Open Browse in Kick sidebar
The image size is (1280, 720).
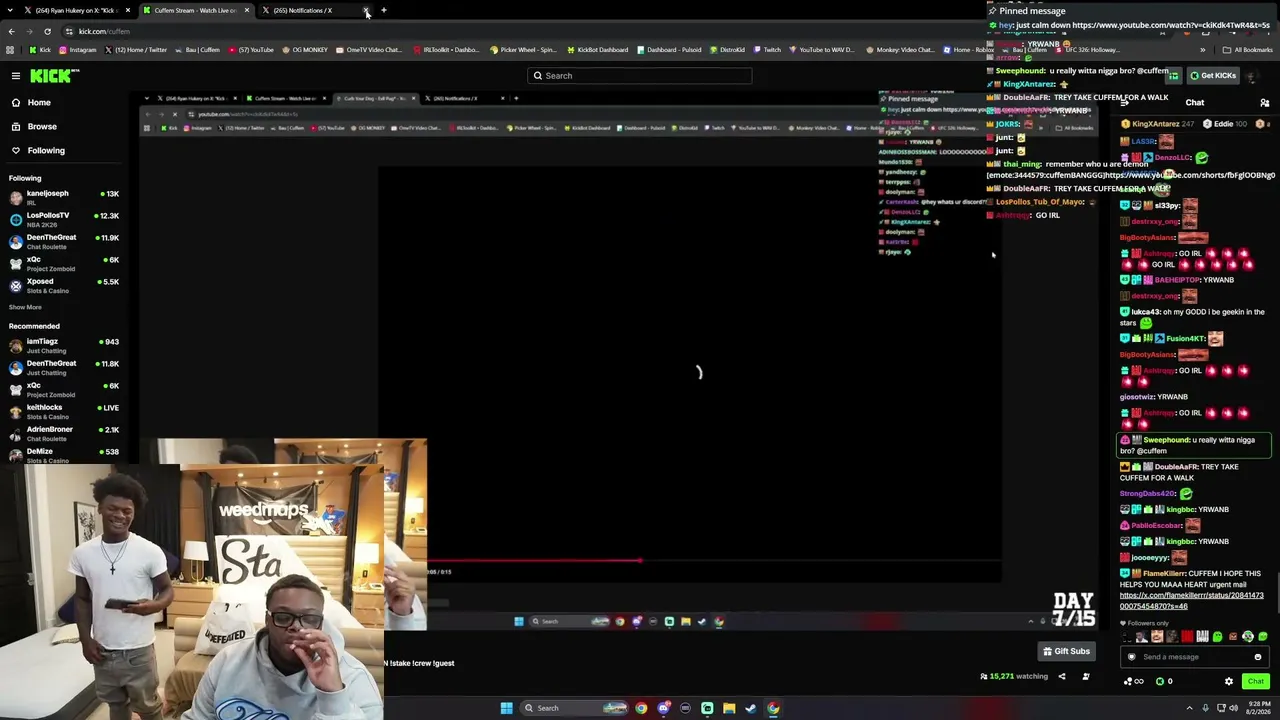tap(42, 127)
